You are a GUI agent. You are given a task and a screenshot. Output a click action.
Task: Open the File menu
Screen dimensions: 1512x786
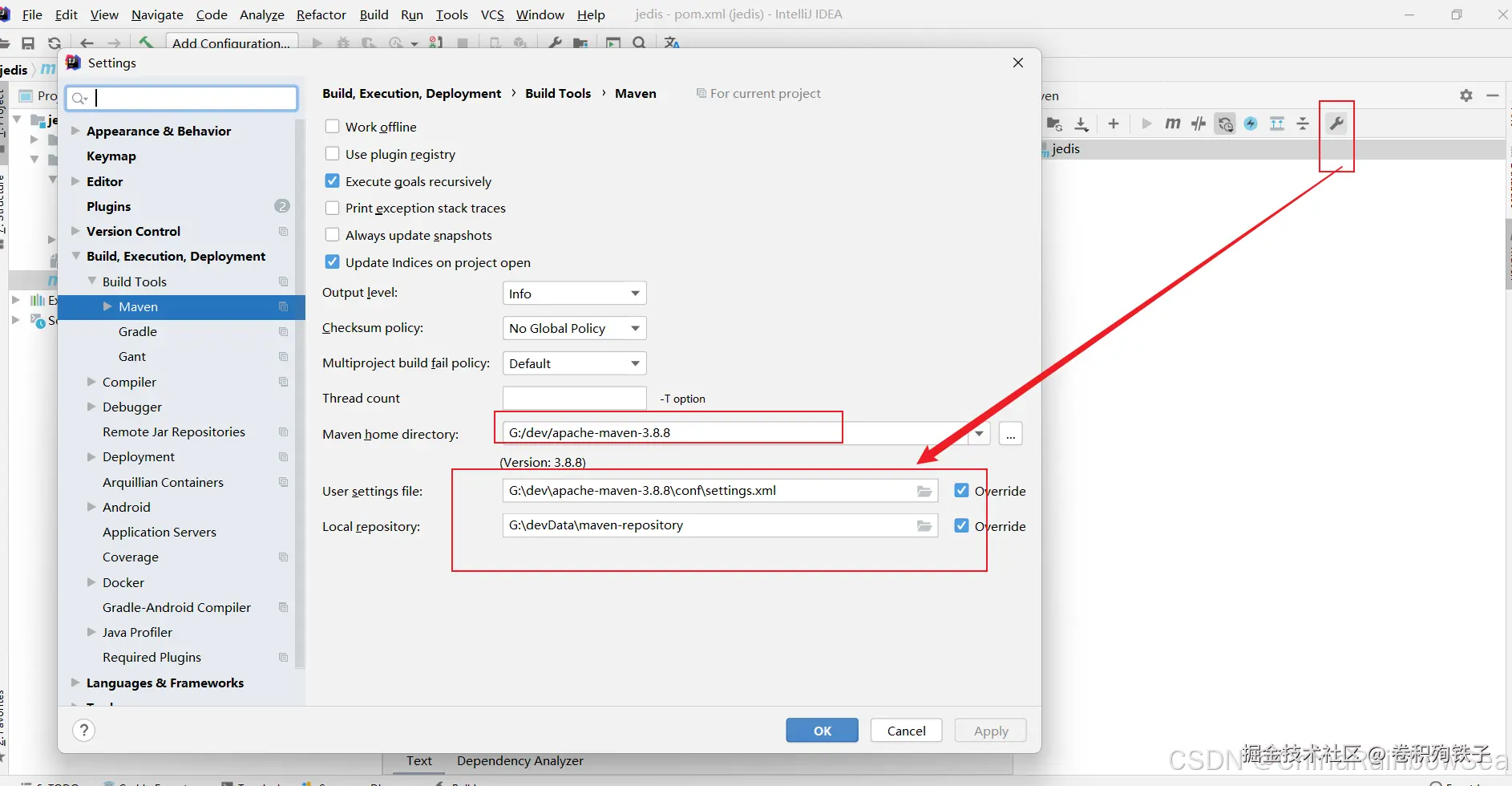click(x=32, y=14)
